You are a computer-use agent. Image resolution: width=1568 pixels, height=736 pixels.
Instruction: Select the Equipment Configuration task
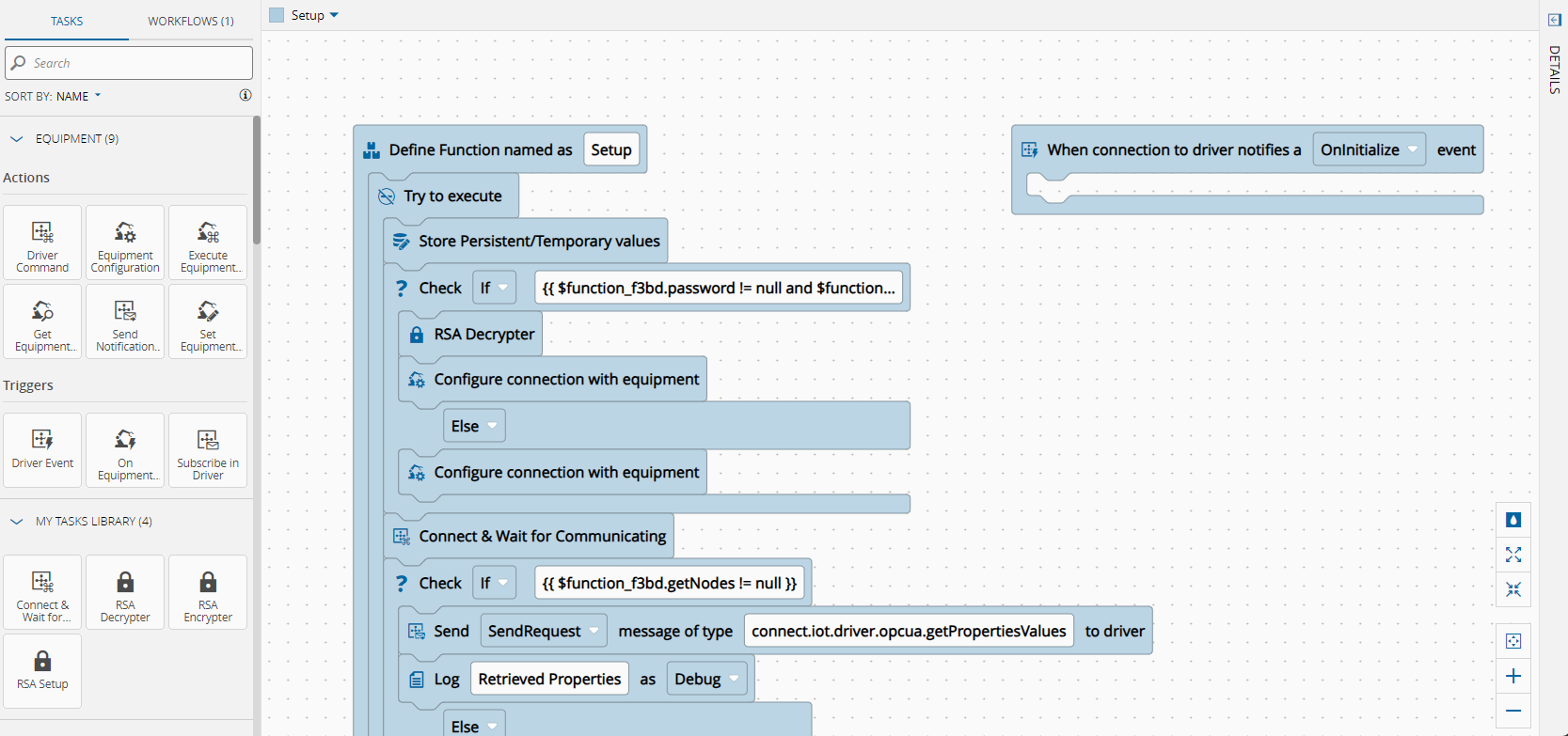click(125, 243)
